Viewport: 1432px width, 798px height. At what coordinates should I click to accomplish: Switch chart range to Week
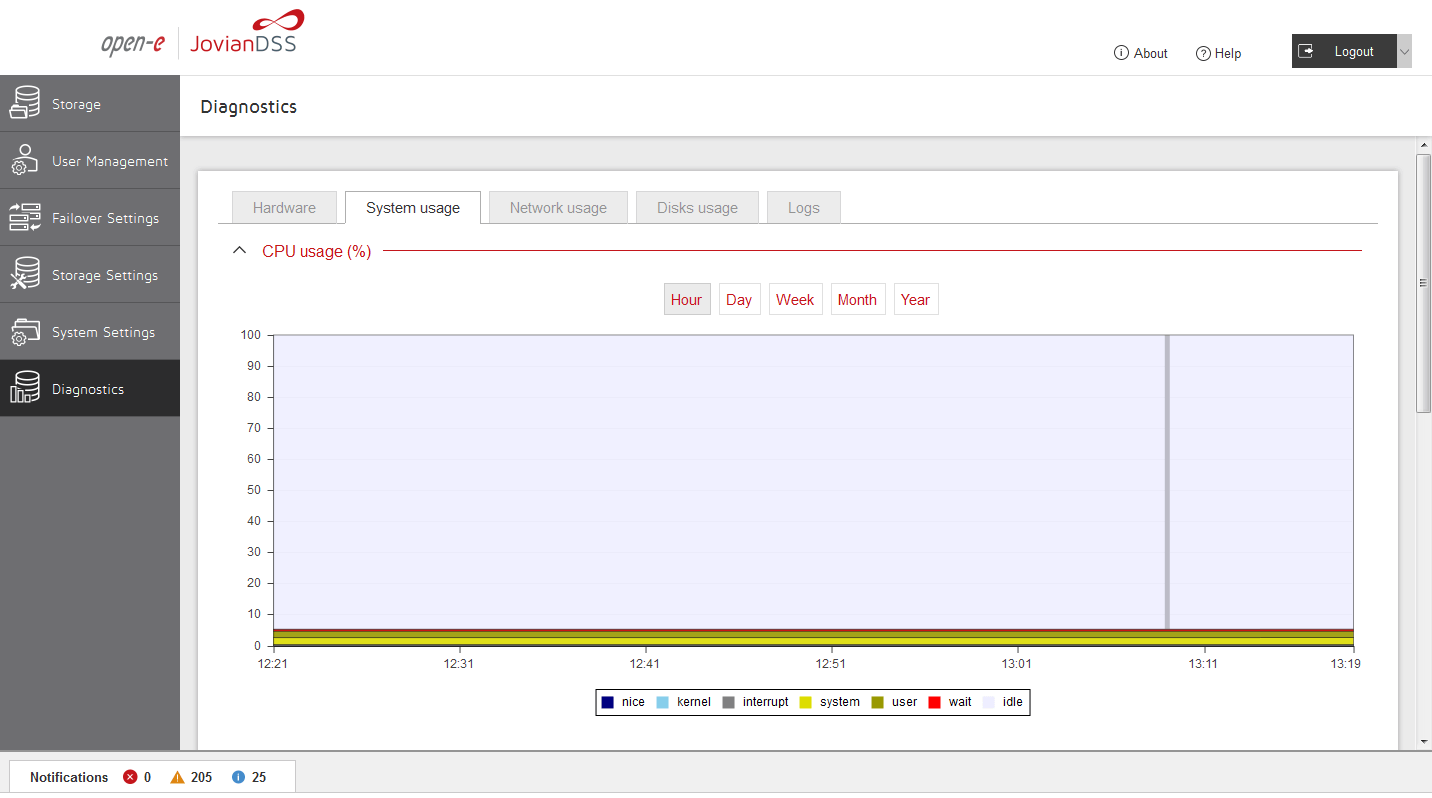tap(795, 300)
